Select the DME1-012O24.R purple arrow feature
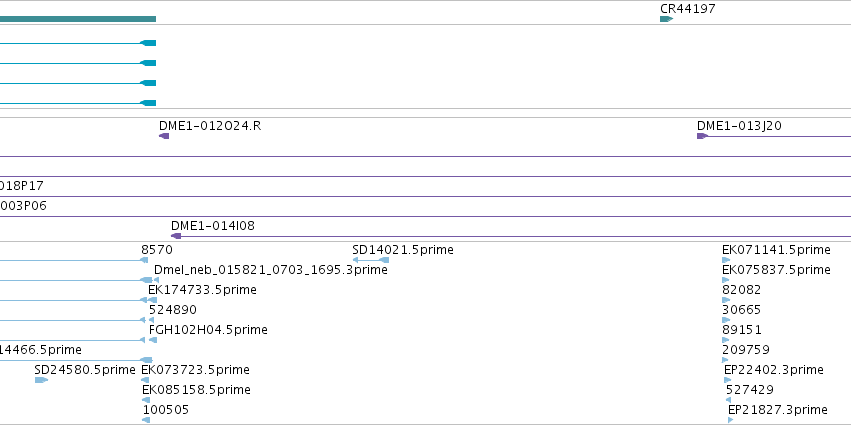The height and width of the screenshot is (425, 851). (x=164, y=136)
